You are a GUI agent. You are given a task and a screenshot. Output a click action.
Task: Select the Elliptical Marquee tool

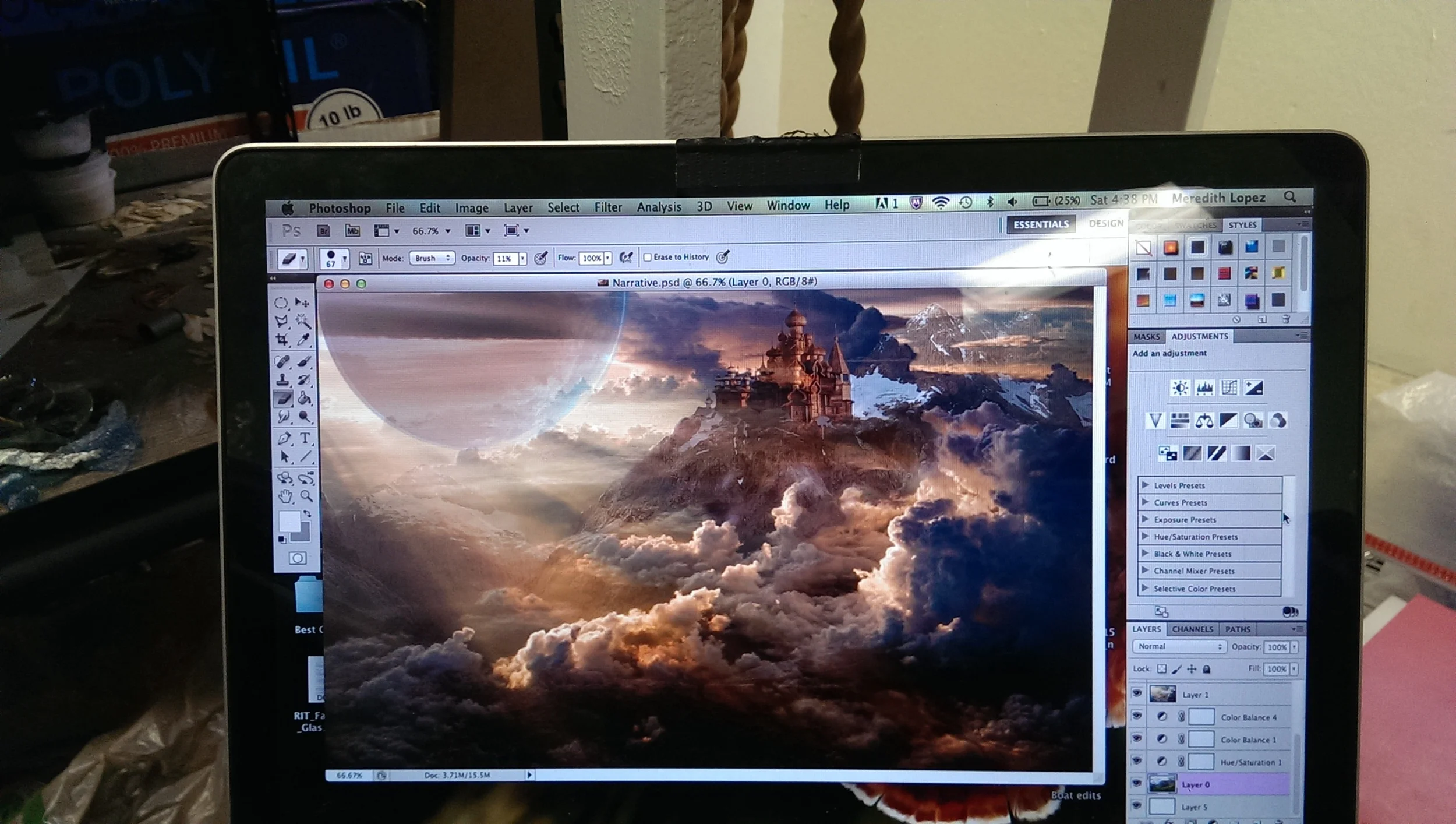tap(281, 303)
